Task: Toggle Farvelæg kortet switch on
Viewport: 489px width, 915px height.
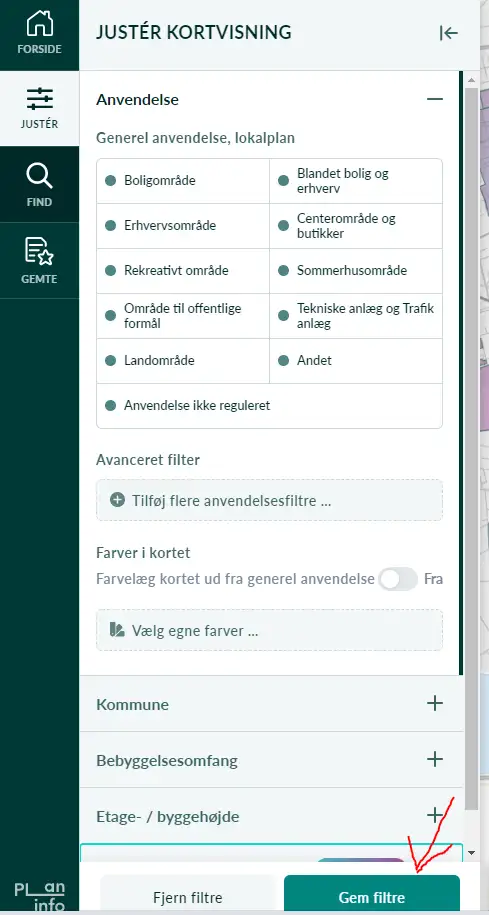Action: 398,579
